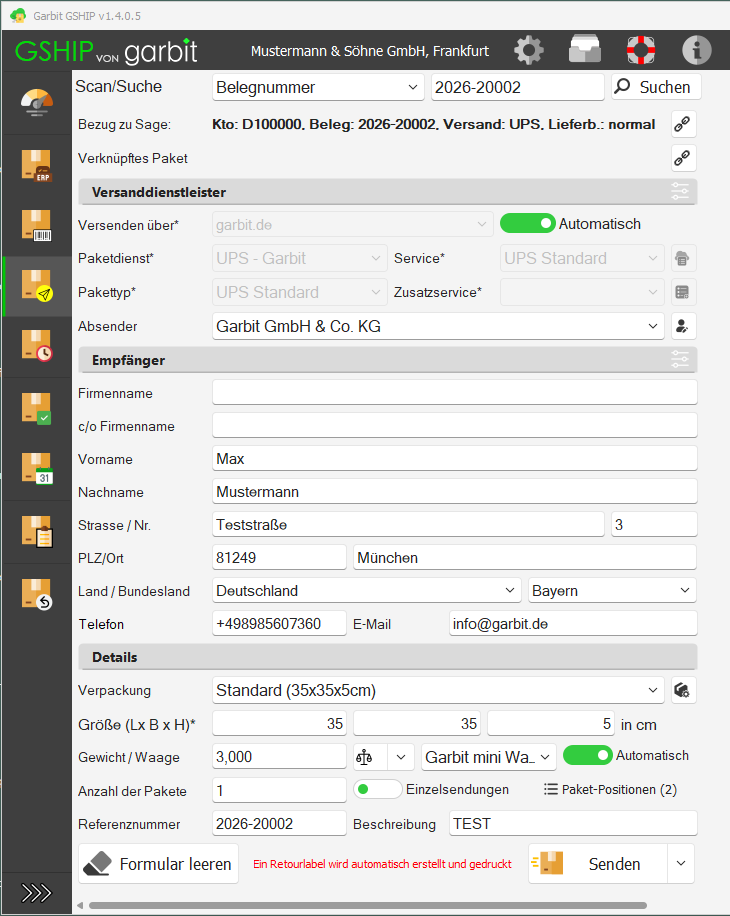Open the Belegnummer search type dropdown

(318, 87)
